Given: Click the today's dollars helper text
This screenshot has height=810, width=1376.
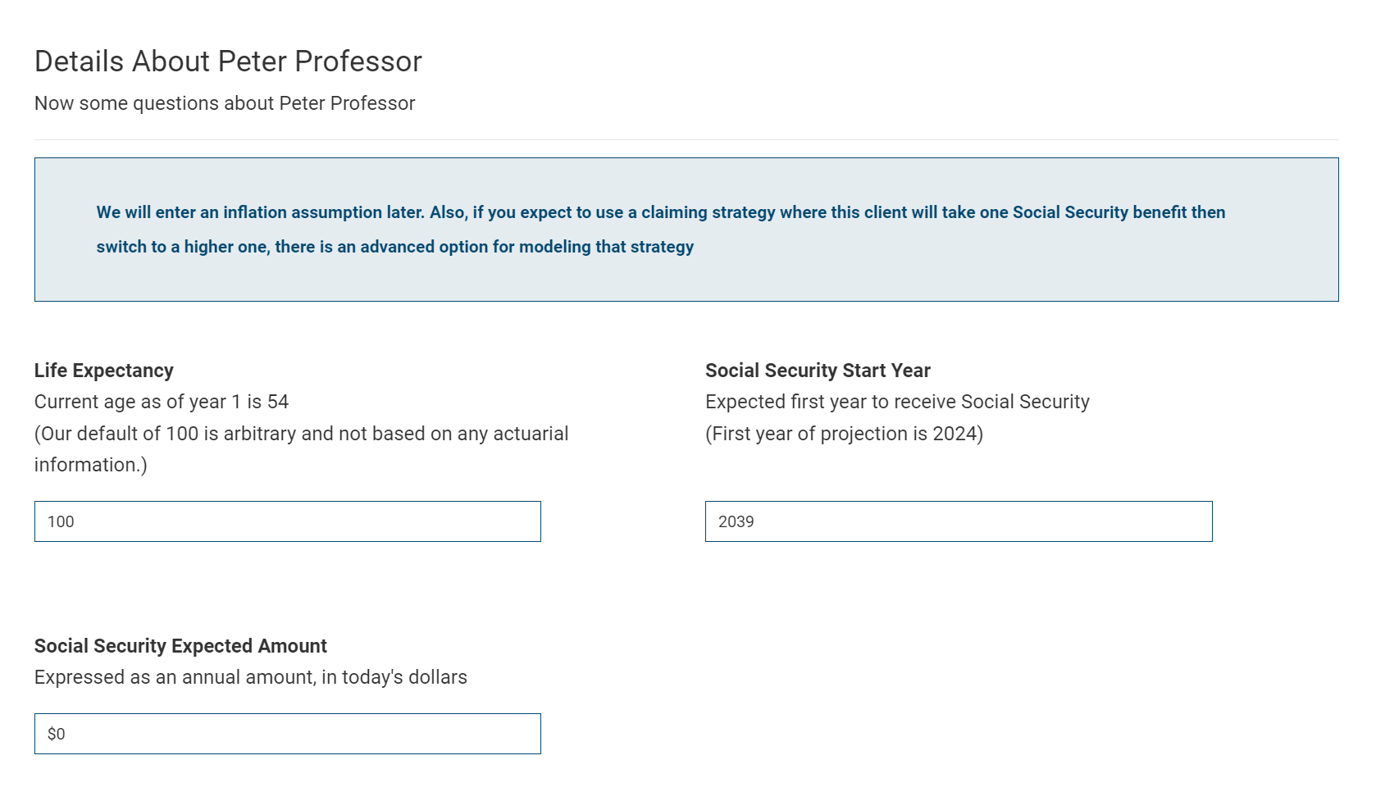Looking at the screenshot, I should pyautogui.click(x=250, y=677).
